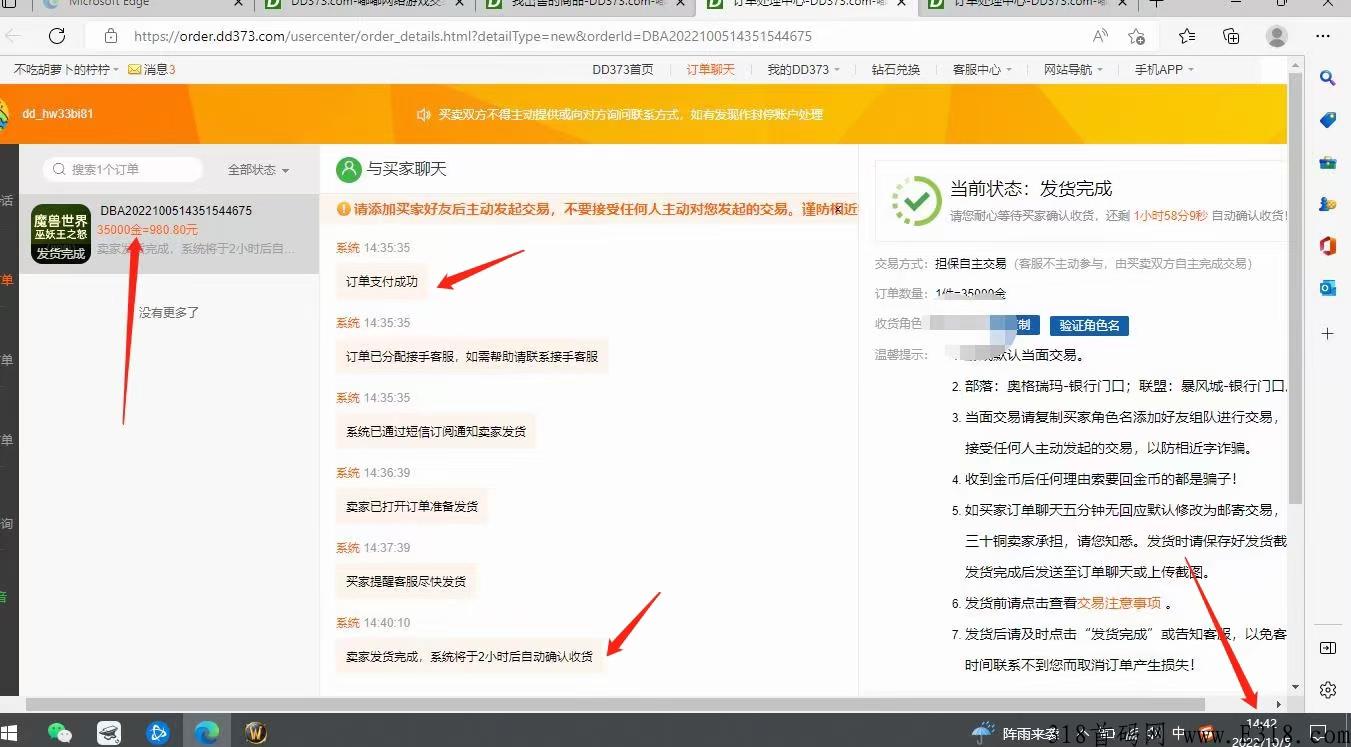Click the 验证角色名 button
This screenshot has width=1351, height=747.
[x=1089, y=325]
